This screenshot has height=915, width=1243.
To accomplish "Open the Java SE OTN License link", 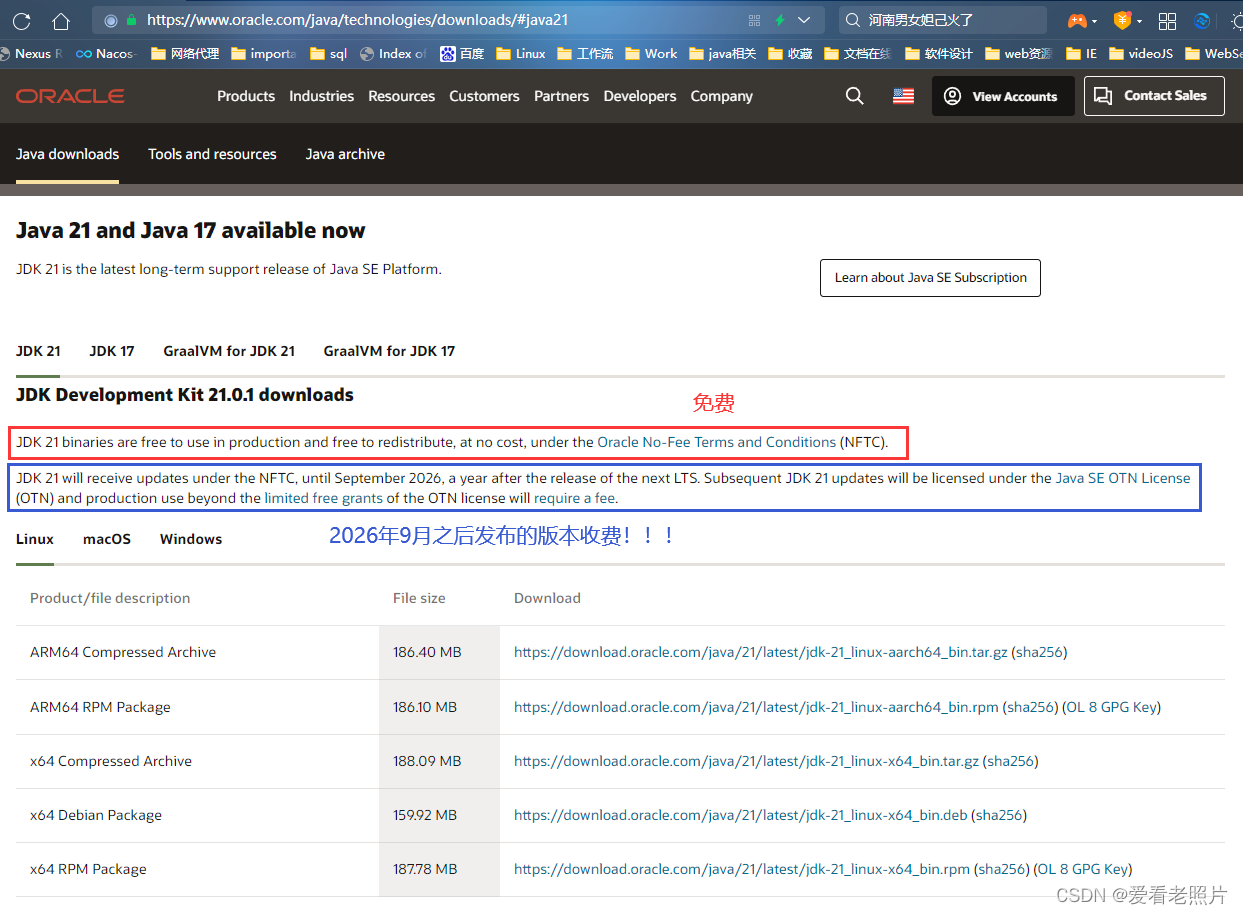I will point(1123,478).
